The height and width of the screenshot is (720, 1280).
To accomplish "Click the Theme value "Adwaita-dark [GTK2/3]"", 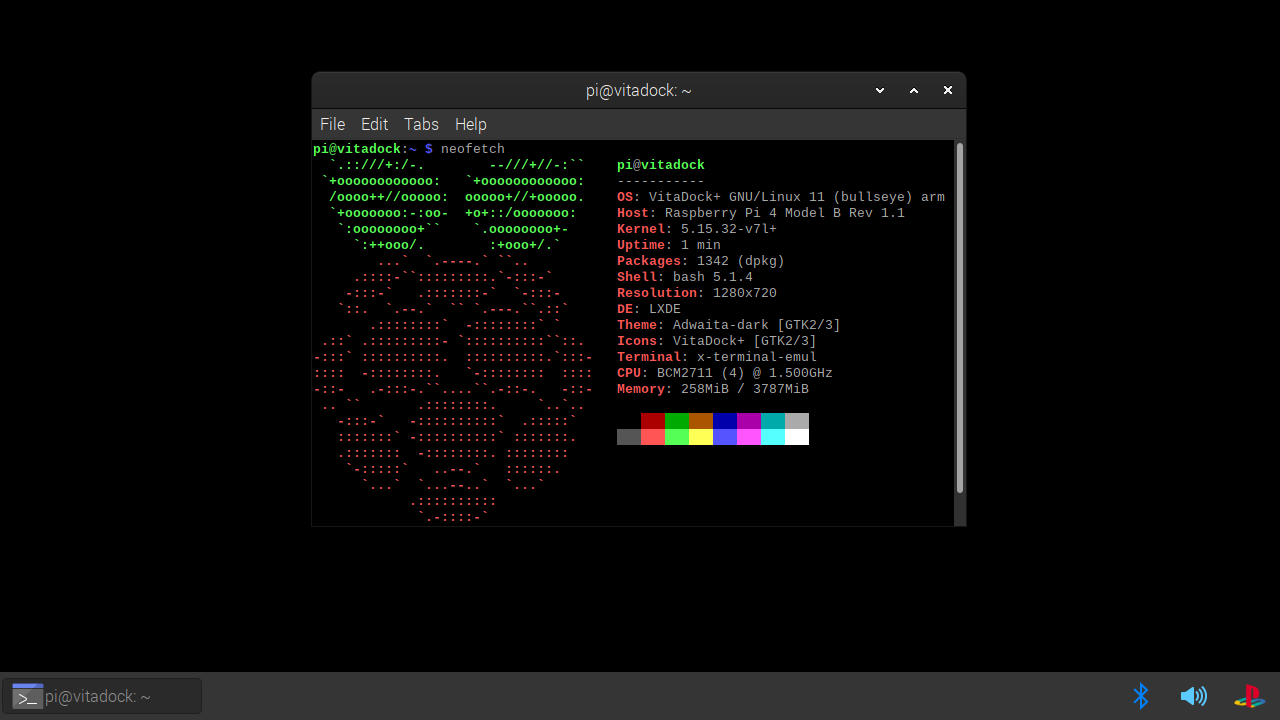I will [x=757, y=325].
